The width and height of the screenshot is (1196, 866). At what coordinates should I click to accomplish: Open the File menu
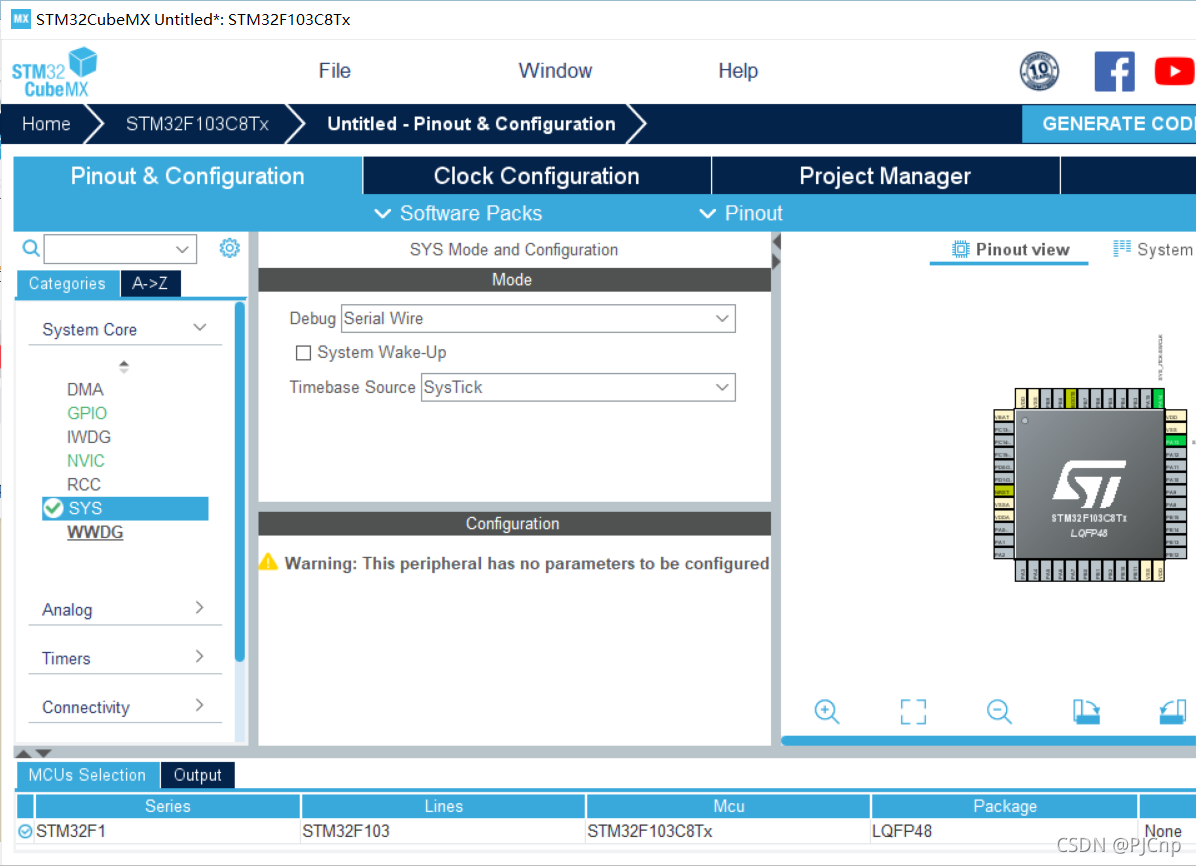click(x=334, y=71)
